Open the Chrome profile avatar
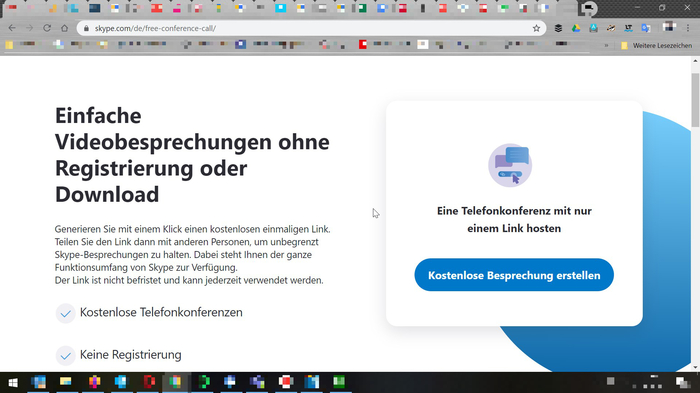The width and height of the screenshot is (700, 393). 669,27
